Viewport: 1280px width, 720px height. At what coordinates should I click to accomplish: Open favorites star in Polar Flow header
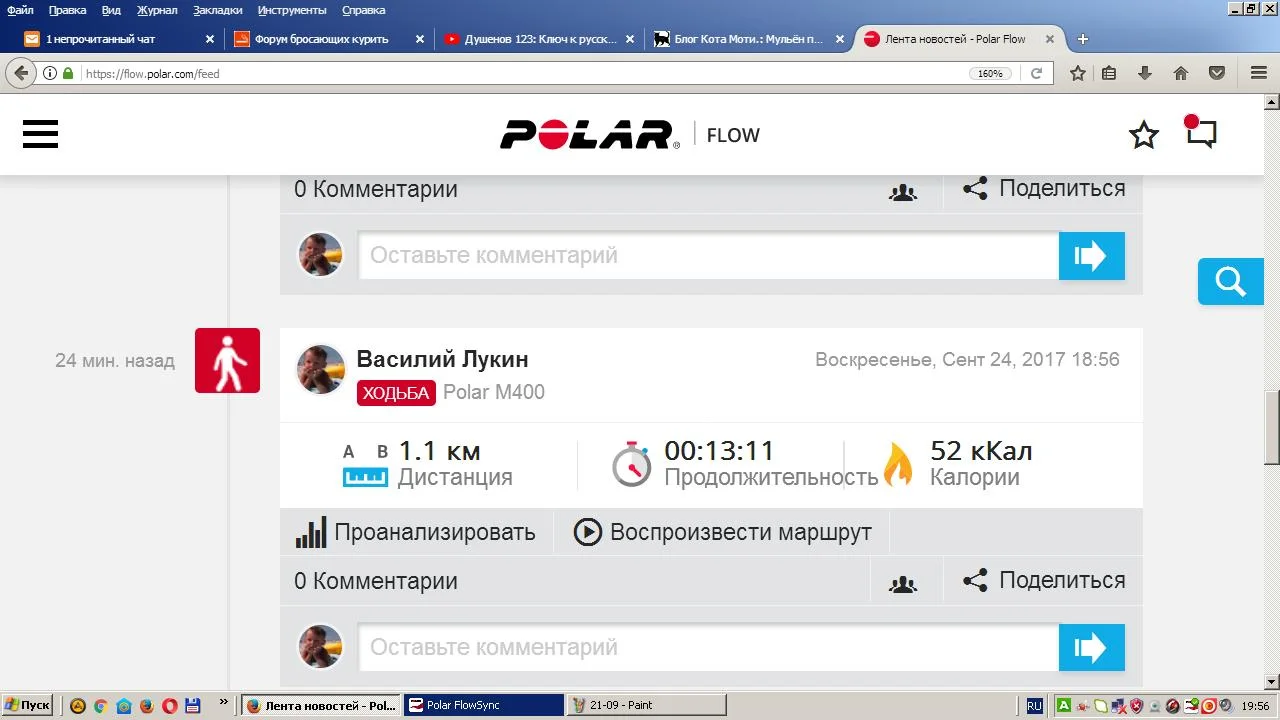coord(1144,135)
